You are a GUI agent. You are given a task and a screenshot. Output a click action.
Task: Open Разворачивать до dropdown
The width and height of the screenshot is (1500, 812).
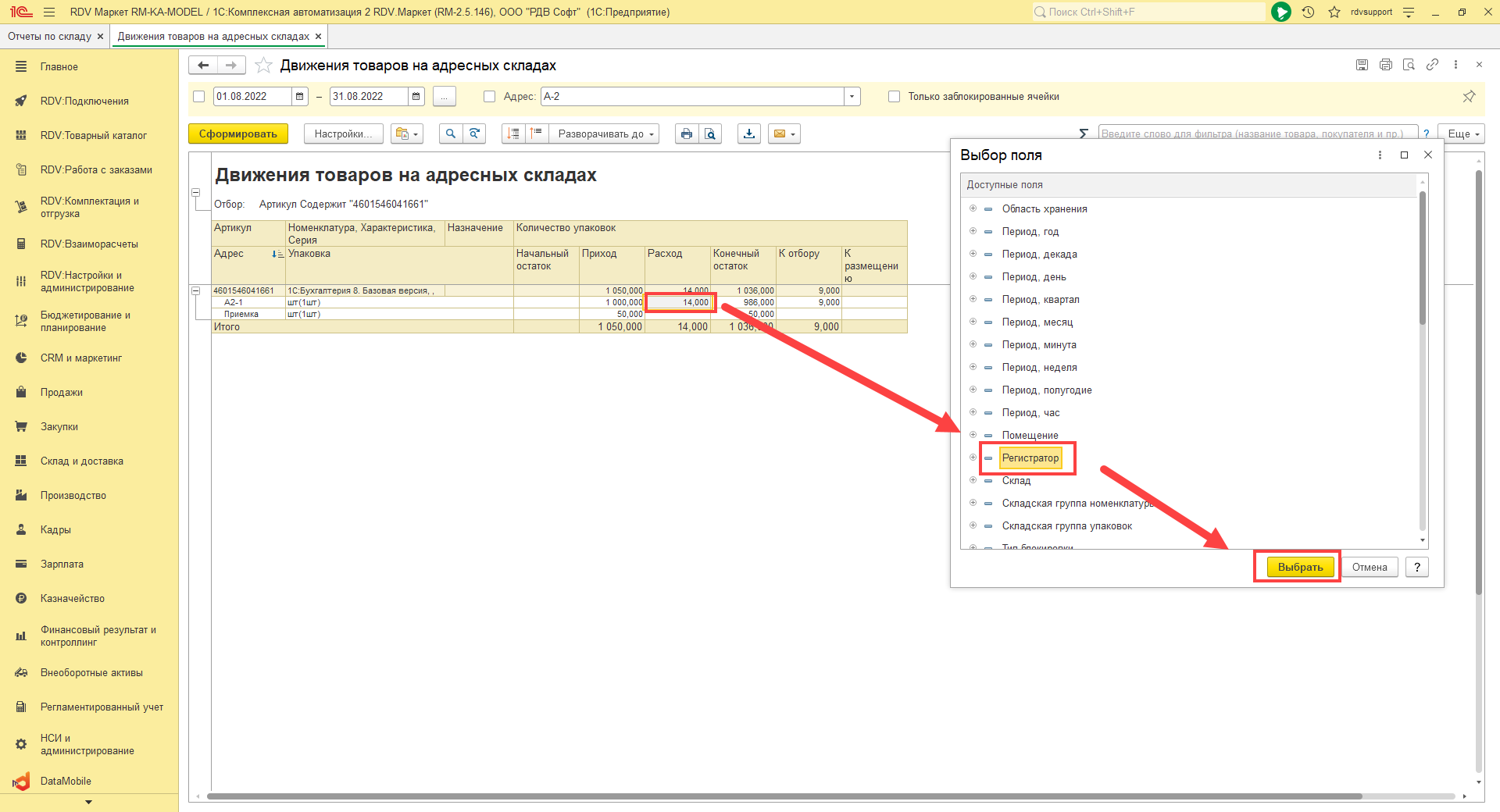click(605, 134)
